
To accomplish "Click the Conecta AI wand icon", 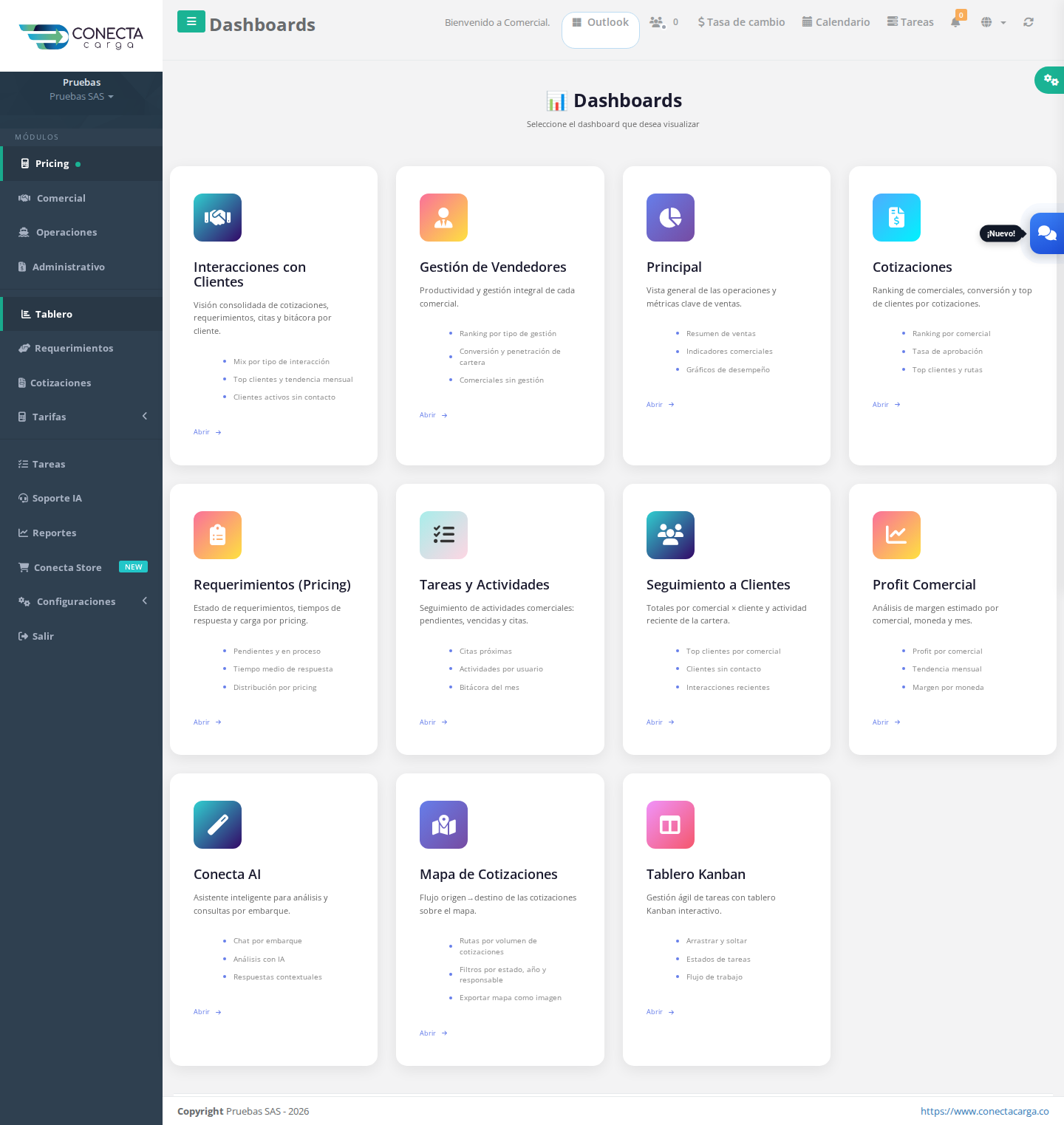I will click(x=217, y=824).
